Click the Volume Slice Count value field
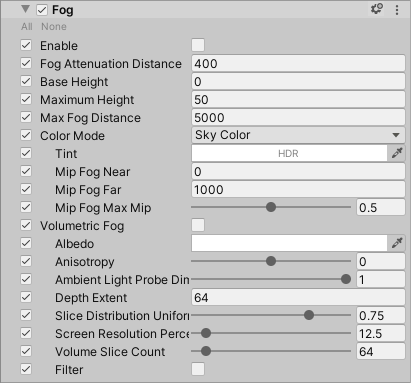This screenshot has width=411, height=383. (x=381, y=351)
